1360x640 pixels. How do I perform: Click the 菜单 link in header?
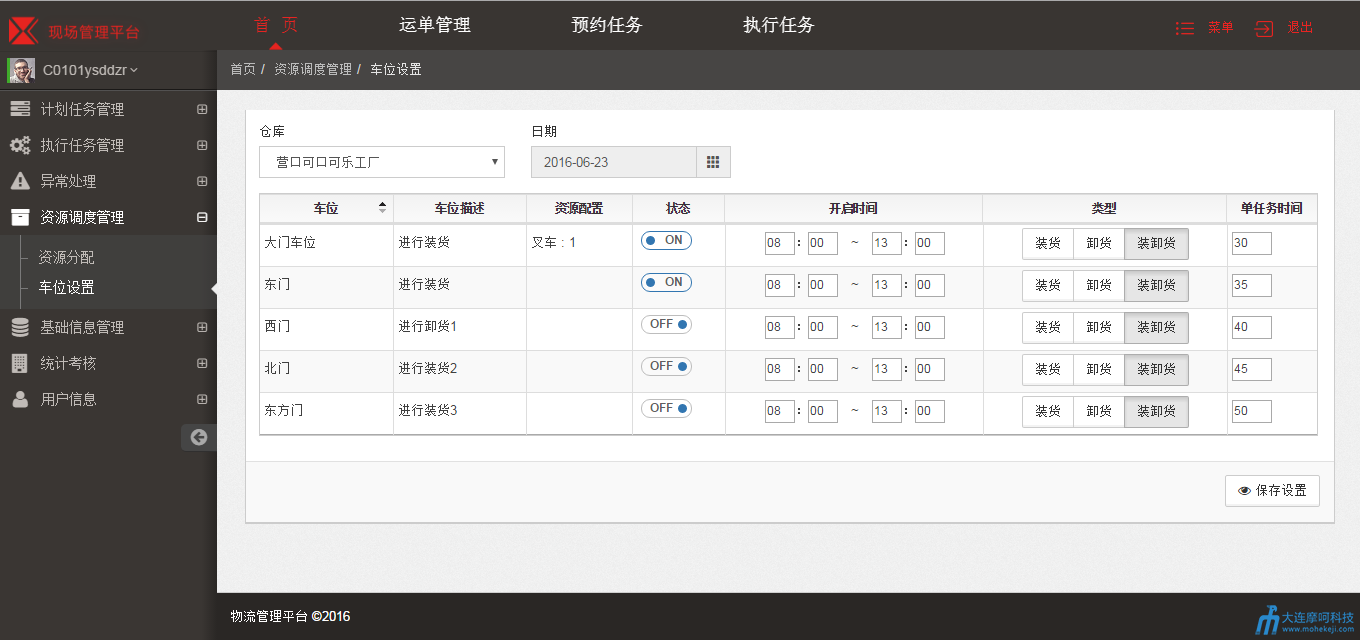coord(1220,28)
